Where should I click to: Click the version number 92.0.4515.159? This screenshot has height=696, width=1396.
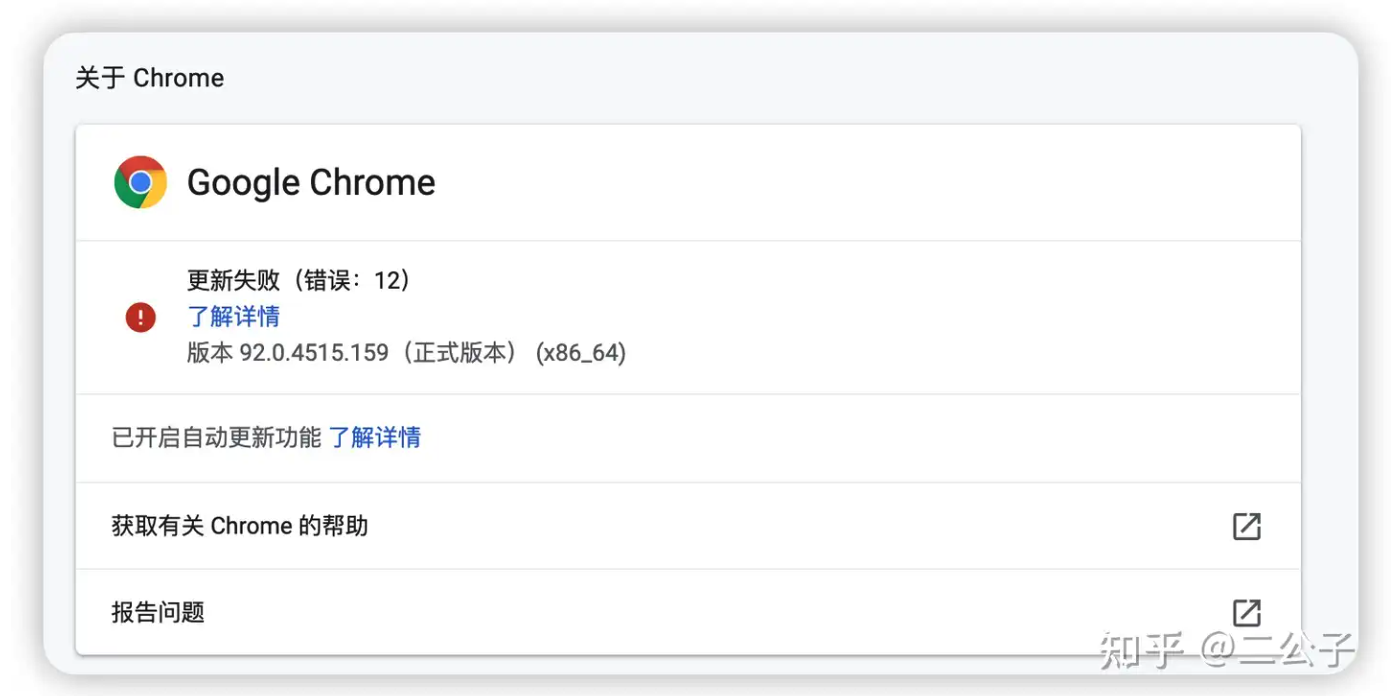tap(314, 353)
